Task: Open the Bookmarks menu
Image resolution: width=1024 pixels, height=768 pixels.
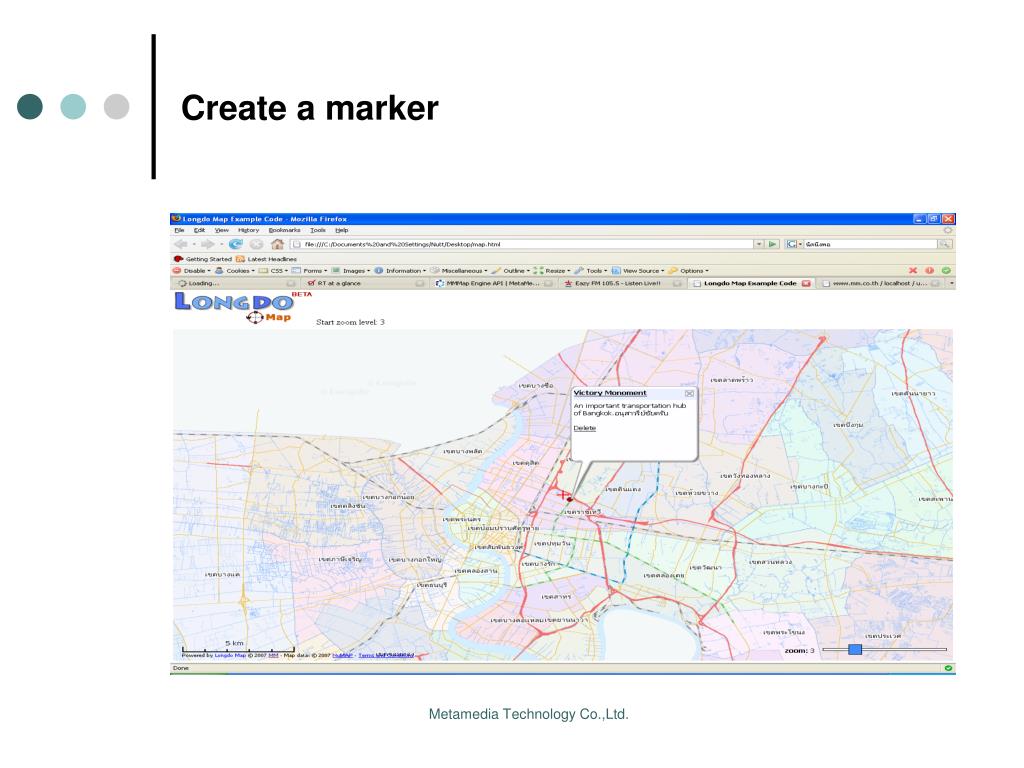Action: coord(285,231)
